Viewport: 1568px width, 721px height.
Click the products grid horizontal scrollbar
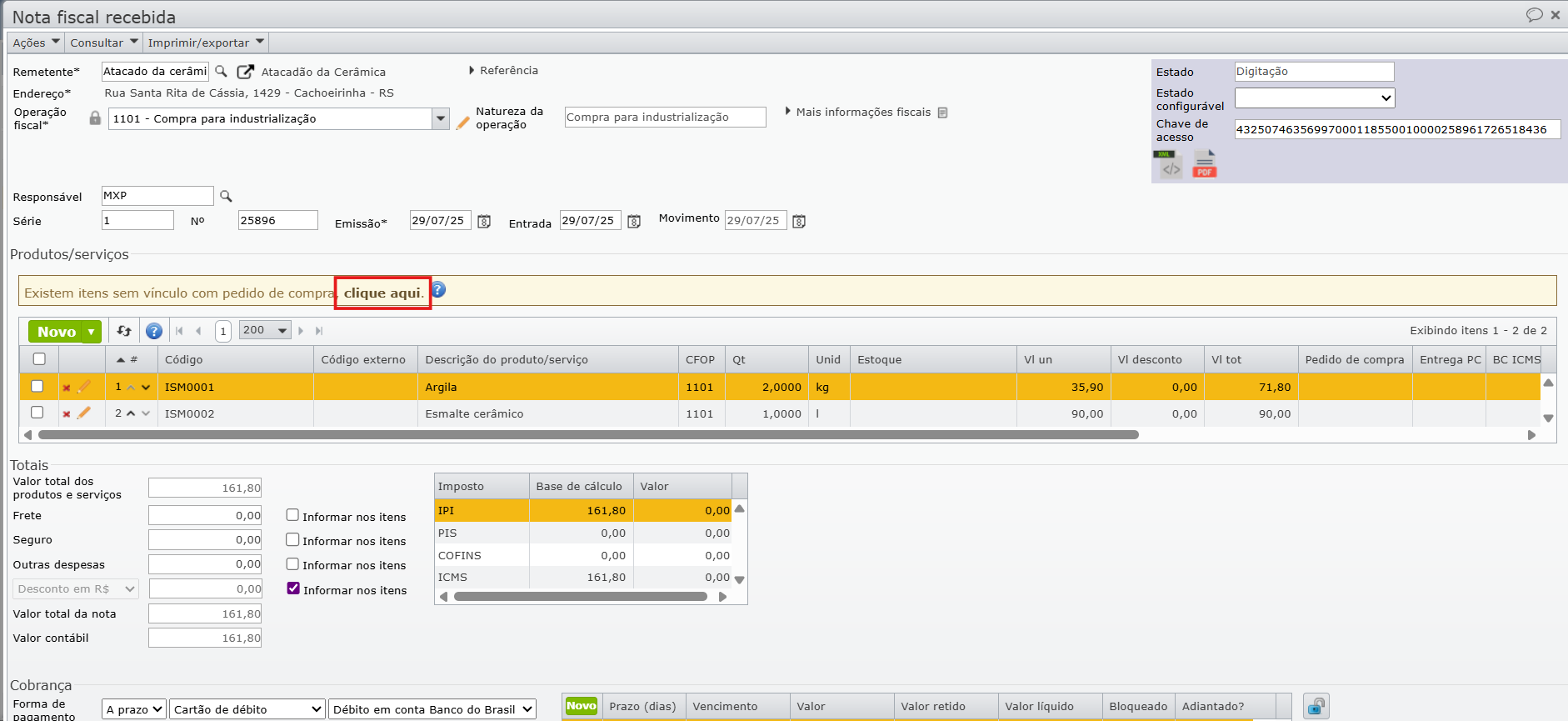coord(588,435)
